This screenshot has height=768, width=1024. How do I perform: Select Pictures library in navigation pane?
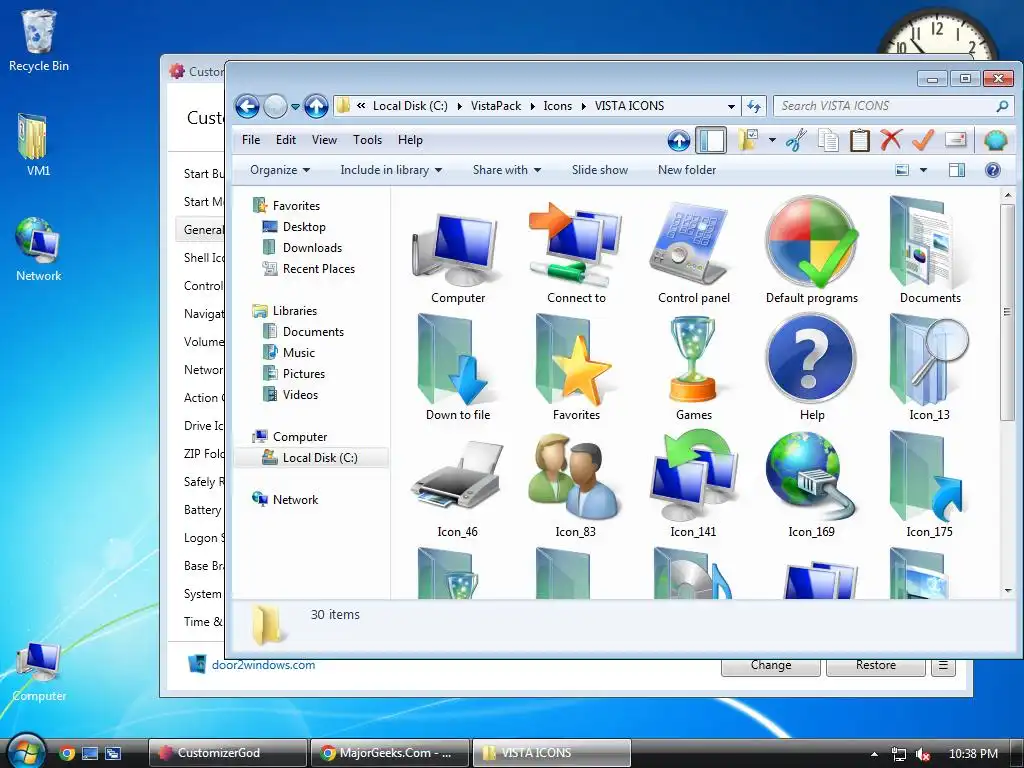304,374
